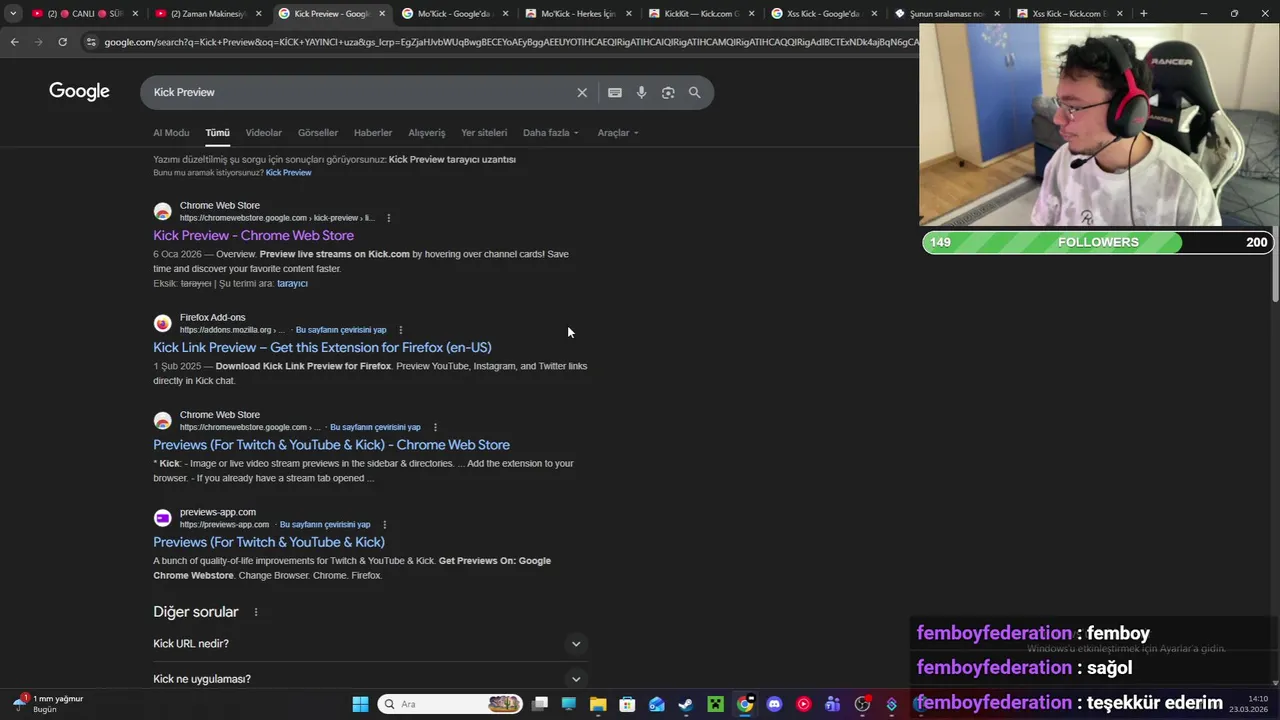
Task: Open options menu beside Diğer sorular
Action: (x=256, y=612)
